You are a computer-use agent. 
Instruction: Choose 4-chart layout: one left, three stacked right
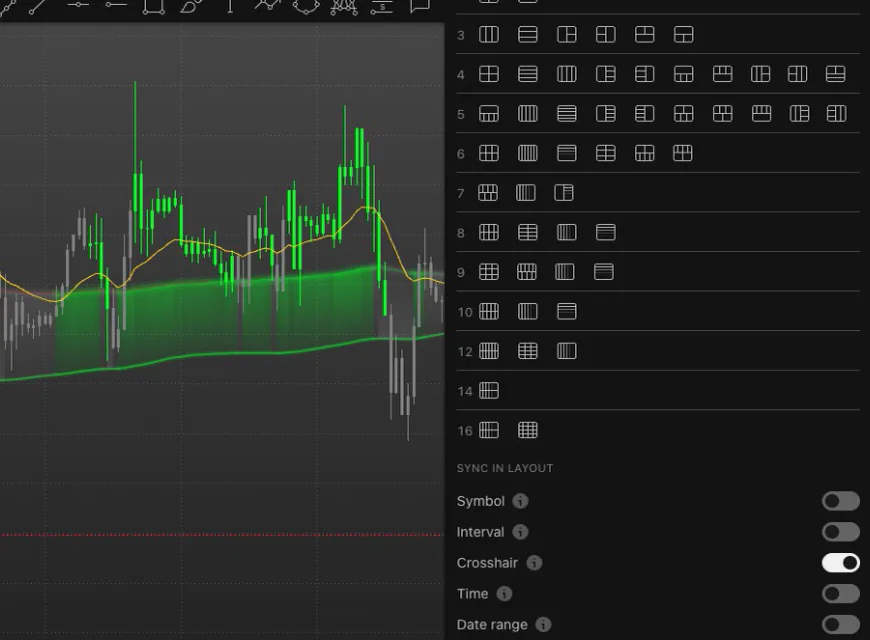click(605, 74)
